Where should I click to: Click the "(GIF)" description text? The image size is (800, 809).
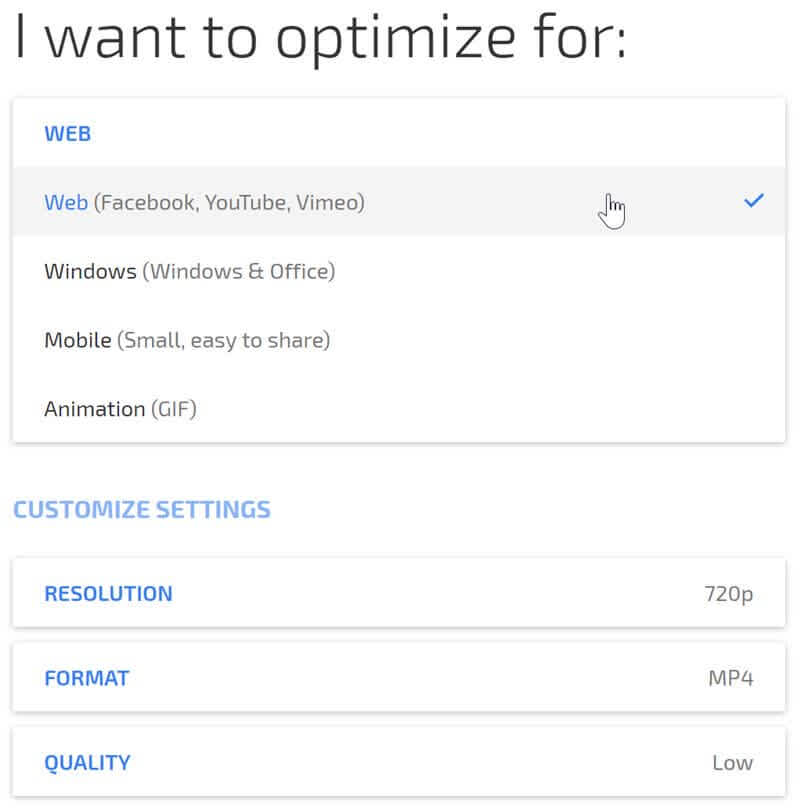(x=173, y=409)
